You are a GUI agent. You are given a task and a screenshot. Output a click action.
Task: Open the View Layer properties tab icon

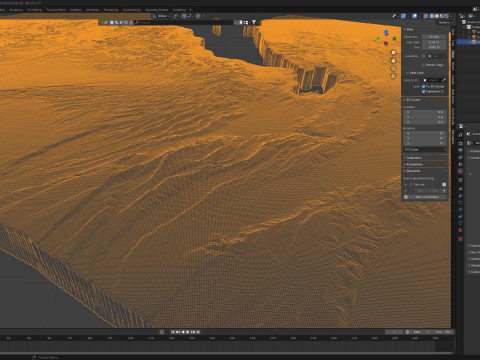(x=460, y=158)
